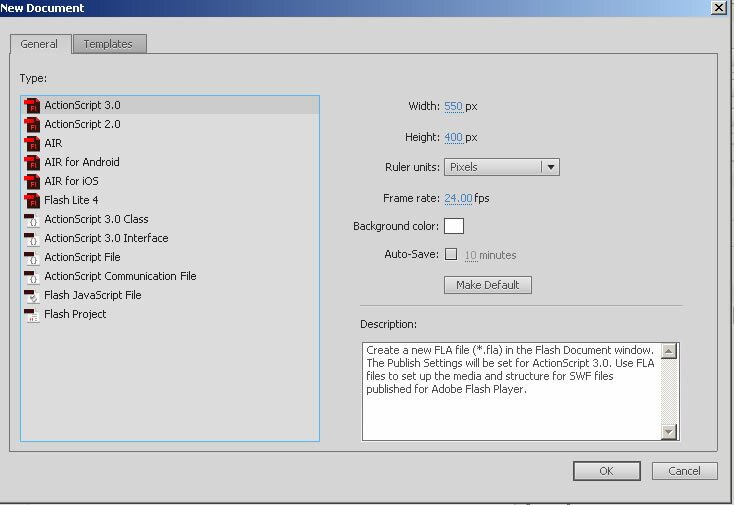
Task: Click the Cancel button
Action: tap(684, 471)
